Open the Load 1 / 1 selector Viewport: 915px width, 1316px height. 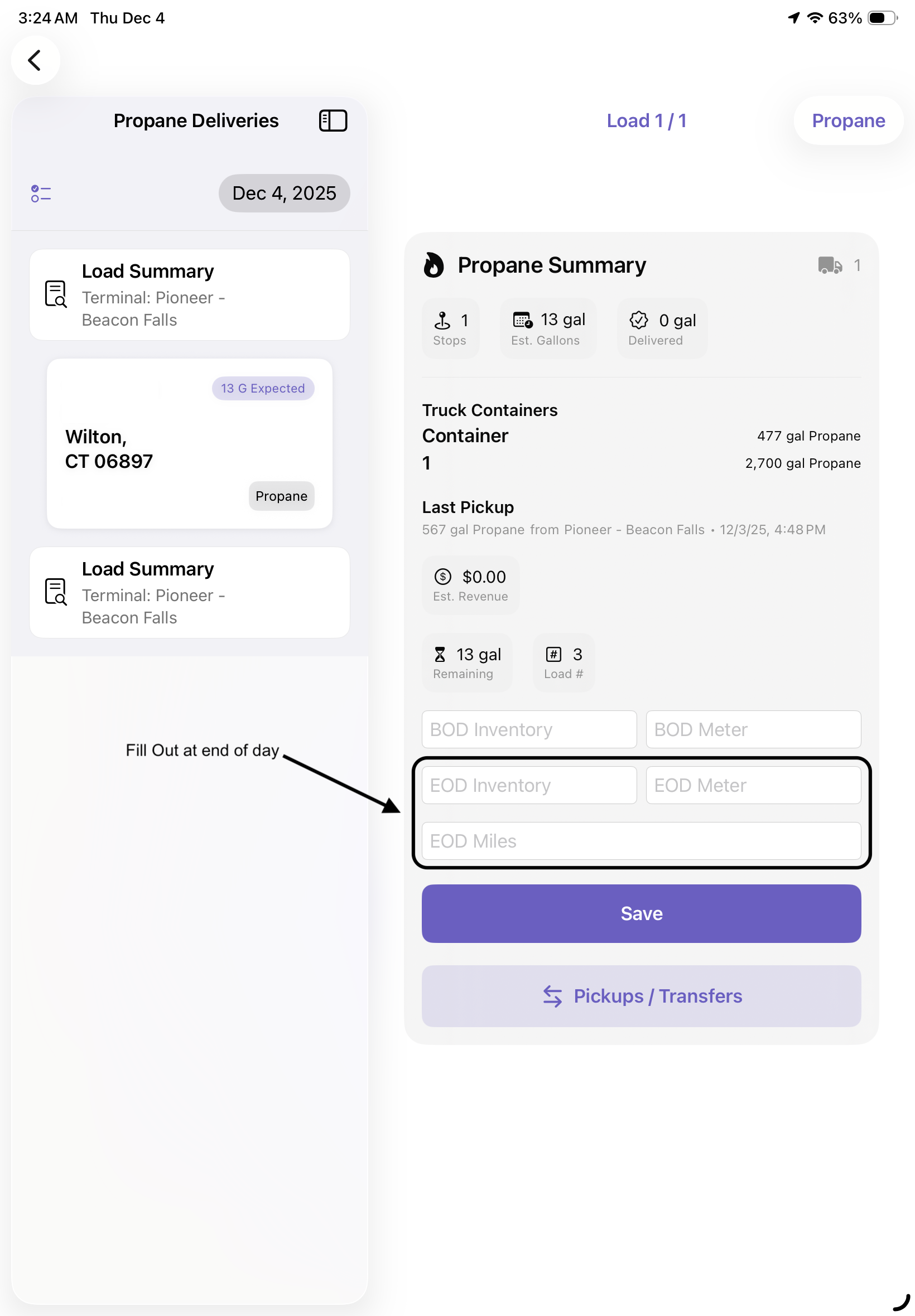[x=646, y=121]
